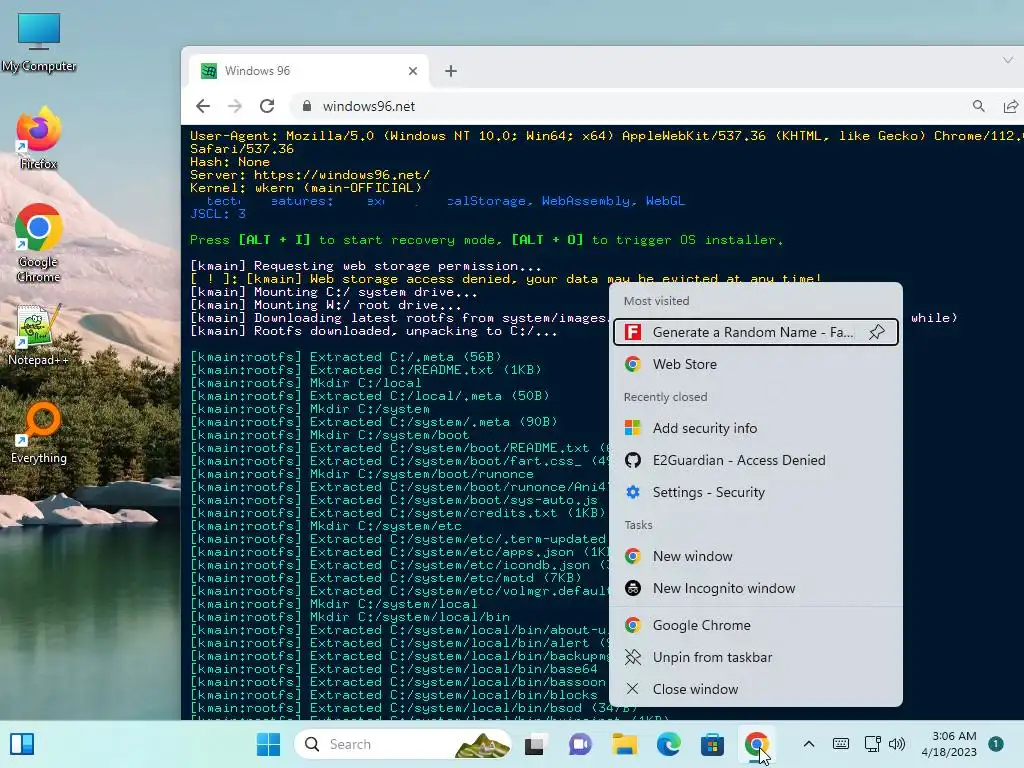This screenshot has height=768, width=1024.
Task: Pin Generate a Random Name to list
Action: click(876, 332)
